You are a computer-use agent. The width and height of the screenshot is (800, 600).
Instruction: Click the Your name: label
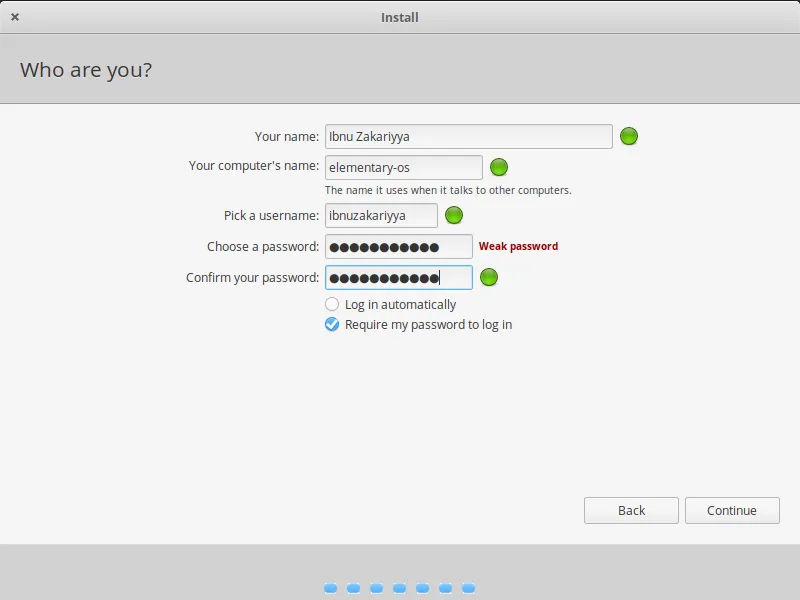click(x=287, y=137)
